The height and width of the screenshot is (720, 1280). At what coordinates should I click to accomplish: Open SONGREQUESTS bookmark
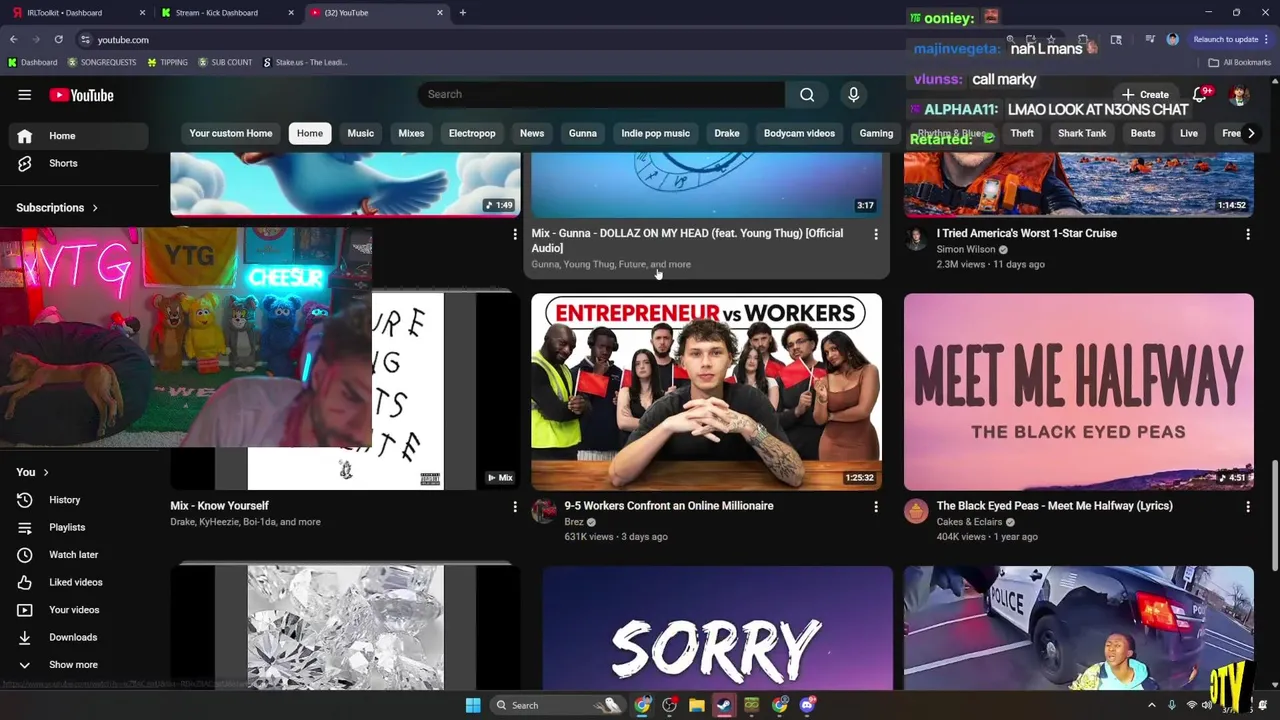[102, 62]
